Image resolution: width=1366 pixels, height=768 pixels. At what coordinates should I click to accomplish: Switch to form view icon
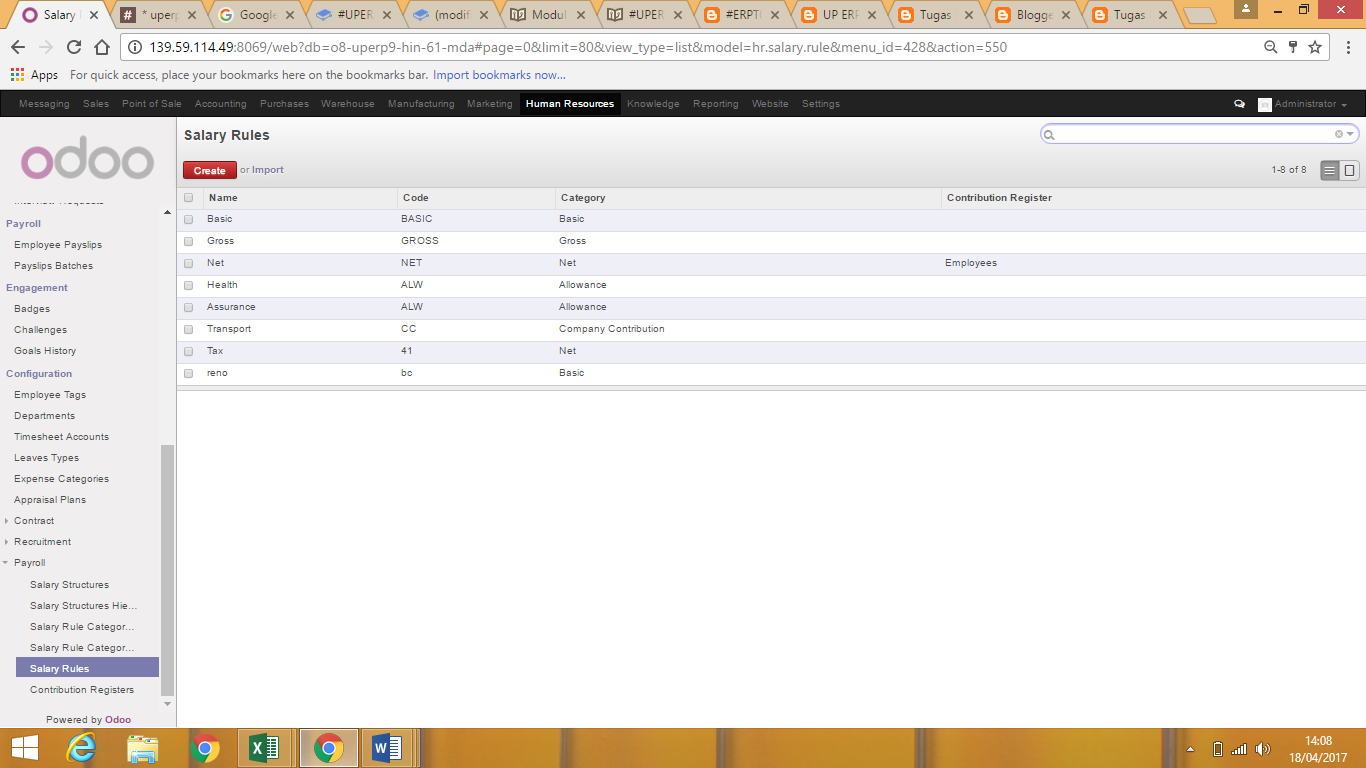pyautogui.click(x=1349, y=170)
